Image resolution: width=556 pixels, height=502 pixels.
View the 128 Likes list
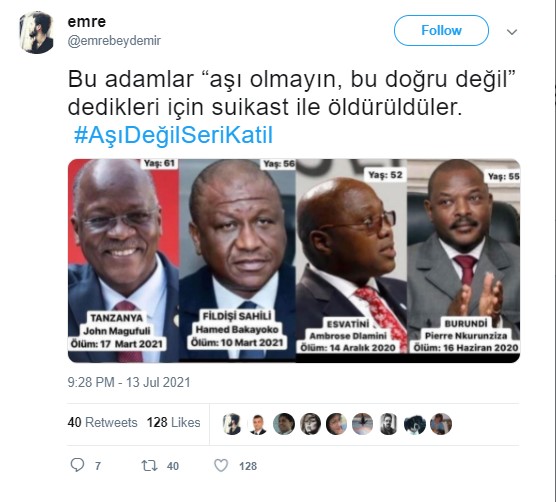click(x=173, y=422)
